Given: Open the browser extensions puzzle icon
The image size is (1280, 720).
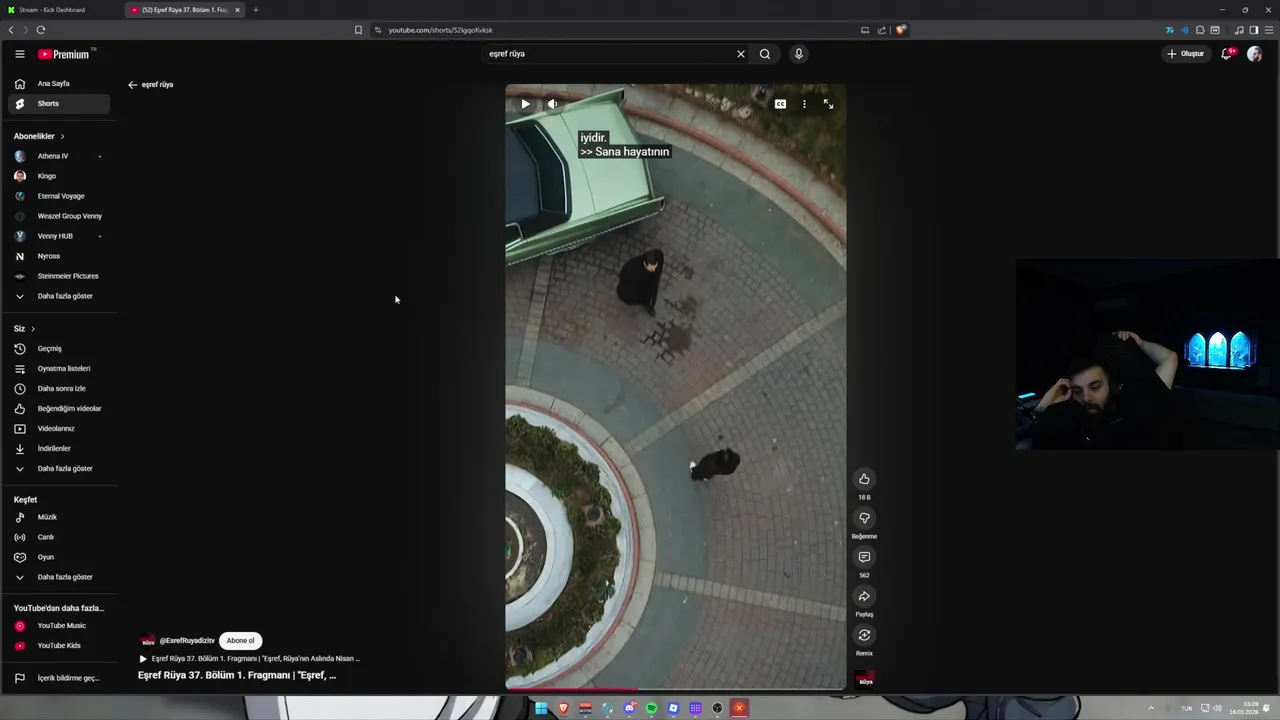Looking at the screenshot, I should pyautogui.click(x=1200, y=30).
